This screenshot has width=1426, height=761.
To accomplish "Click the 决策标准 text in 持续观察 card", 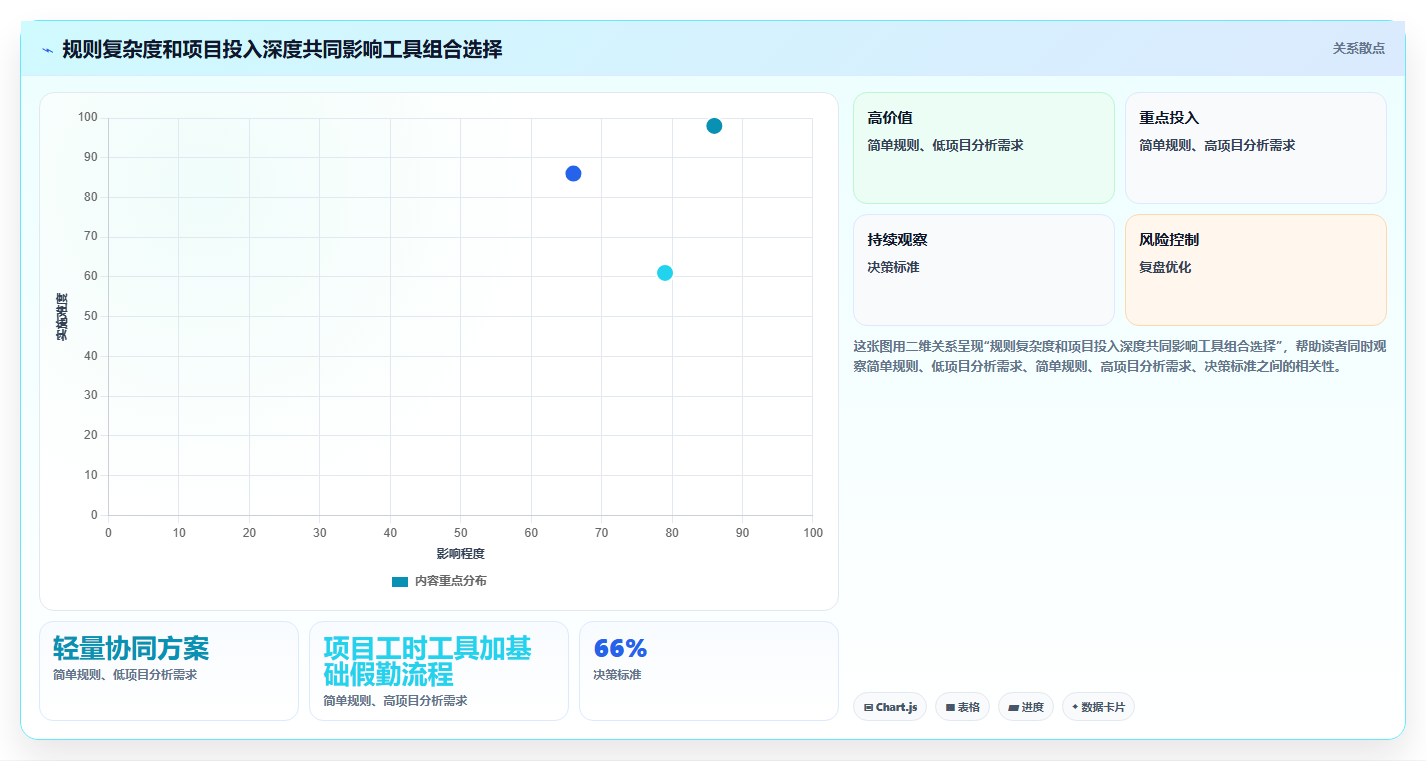I will [x=893, y=267].
